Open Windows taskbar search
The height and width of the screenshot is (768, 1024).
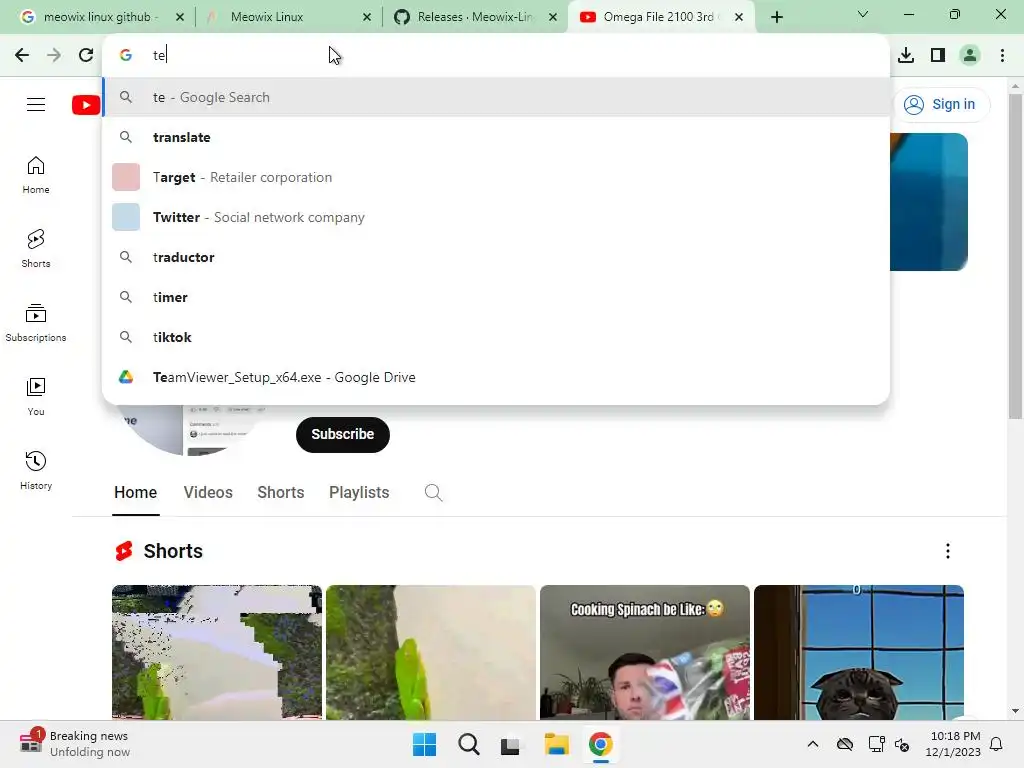[468, 744]
